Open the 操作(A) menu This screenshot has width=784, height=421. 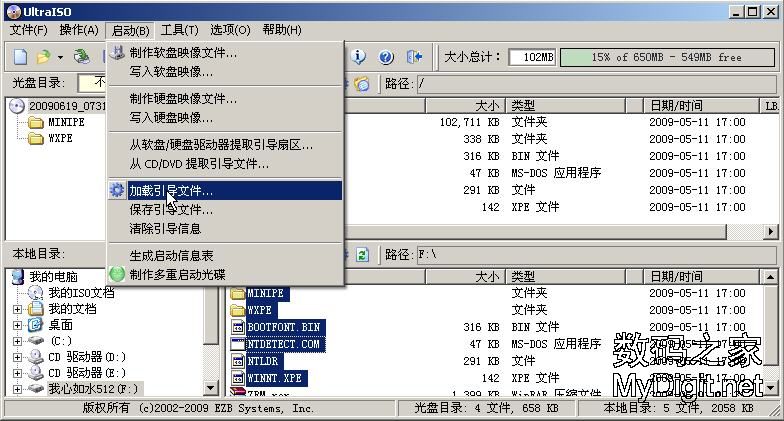[79, 30]
